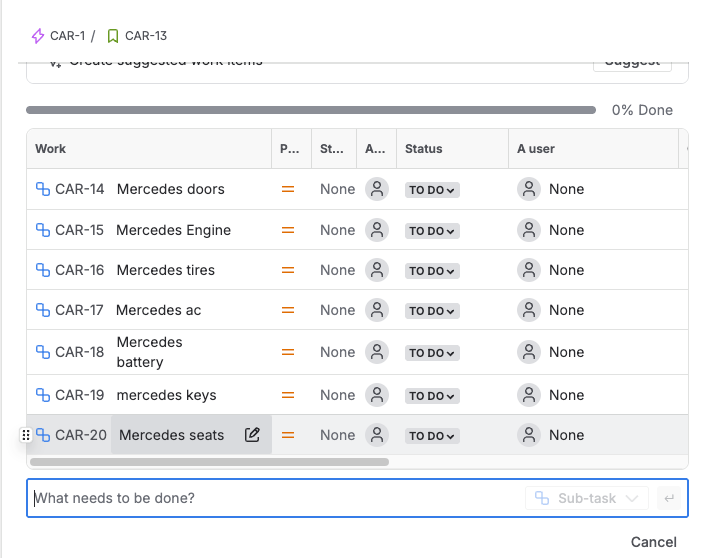
Task: Click medium priority icon for Mercedes seats
Action: pyautogui.click(x=288, y=435)
